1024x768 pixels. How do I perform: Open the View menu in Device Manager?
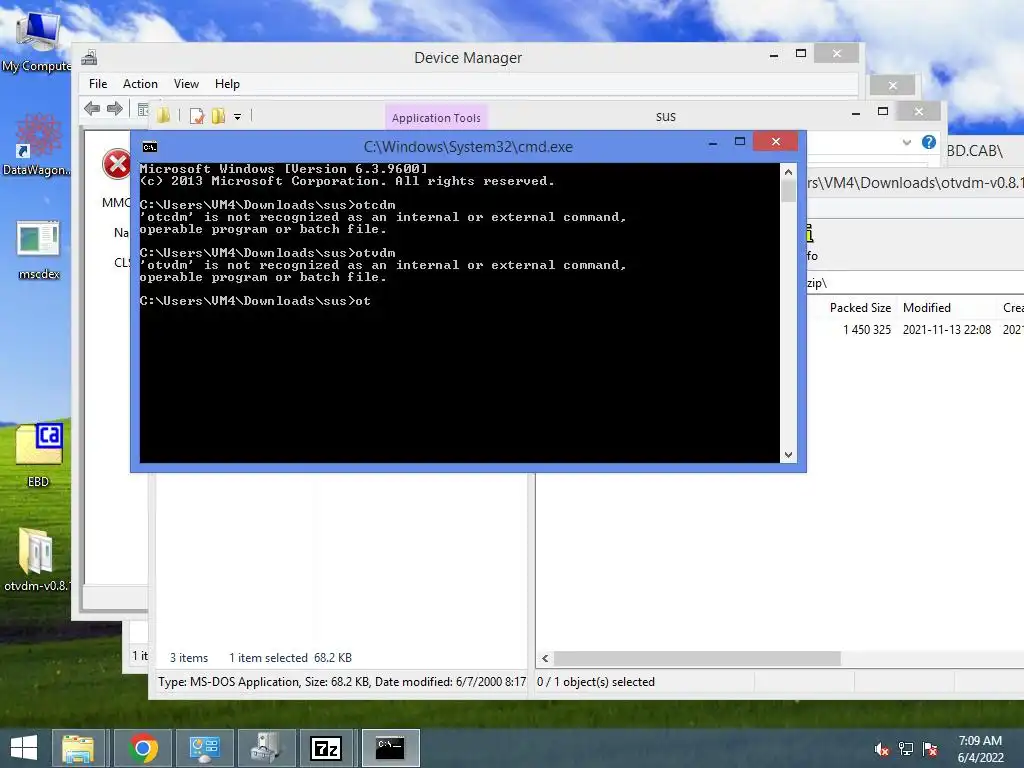click(x=186, y=84)
